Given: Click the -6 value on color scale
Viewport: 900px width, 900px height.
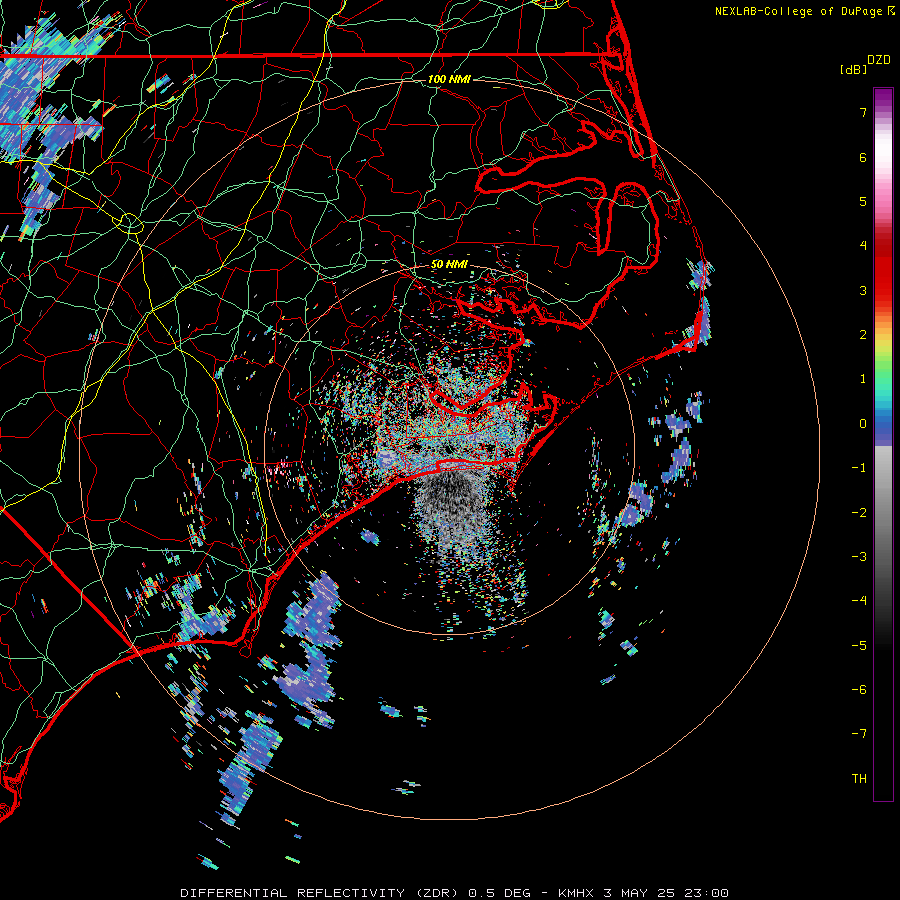Looking at the screenshot, I should 859,690.
